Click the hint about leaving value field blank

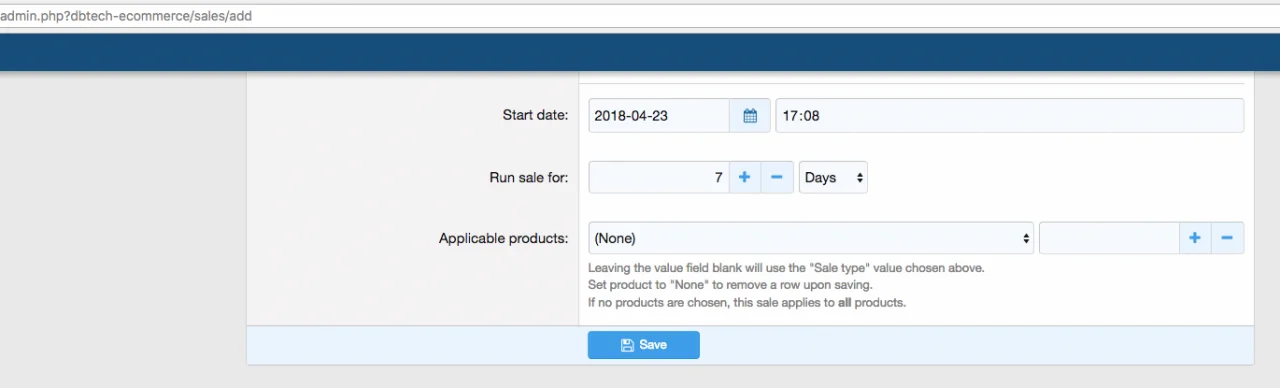pos(786,268)
